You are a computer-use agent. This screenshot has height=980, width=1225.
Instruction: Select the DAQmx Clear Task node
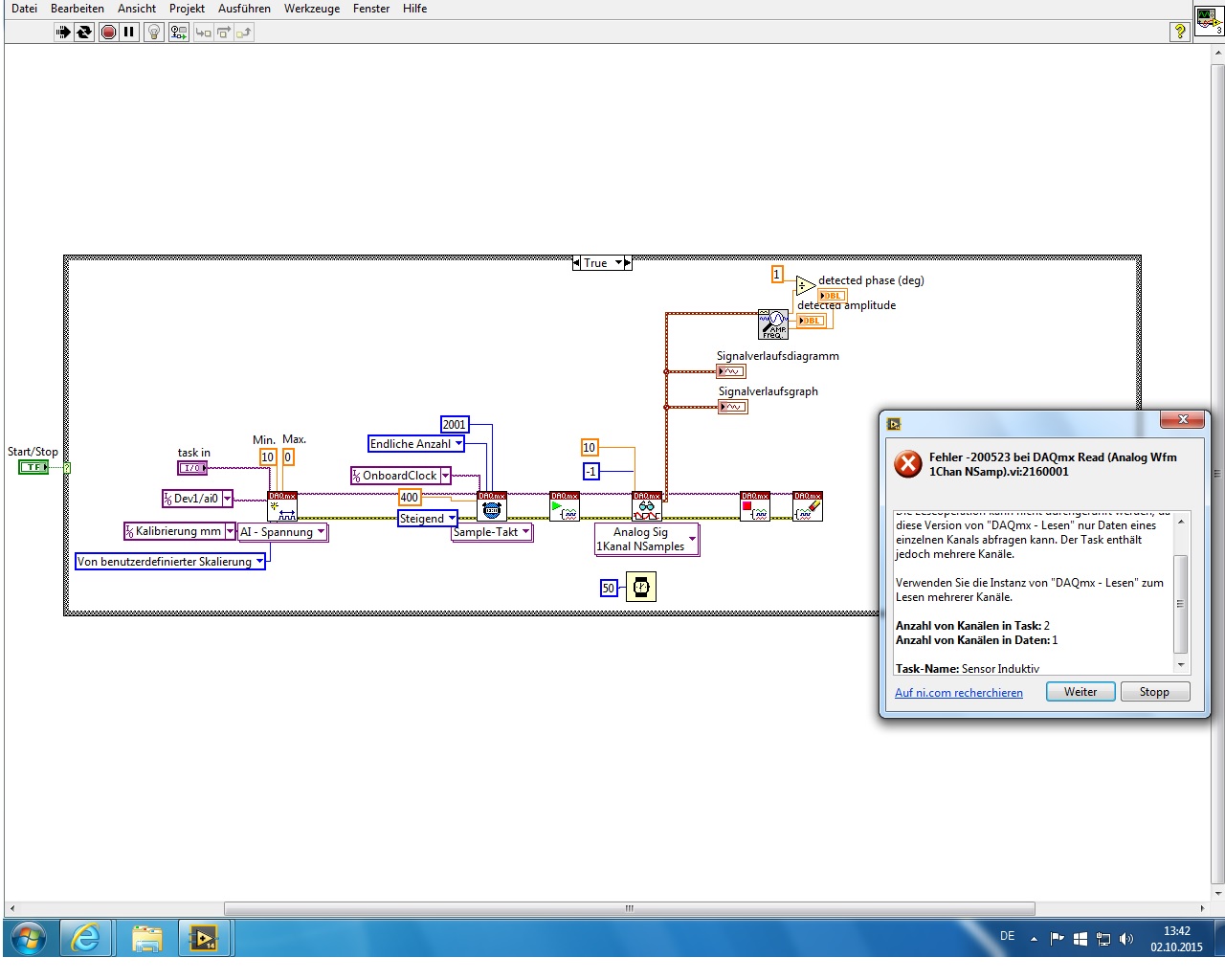coord(808,506)
